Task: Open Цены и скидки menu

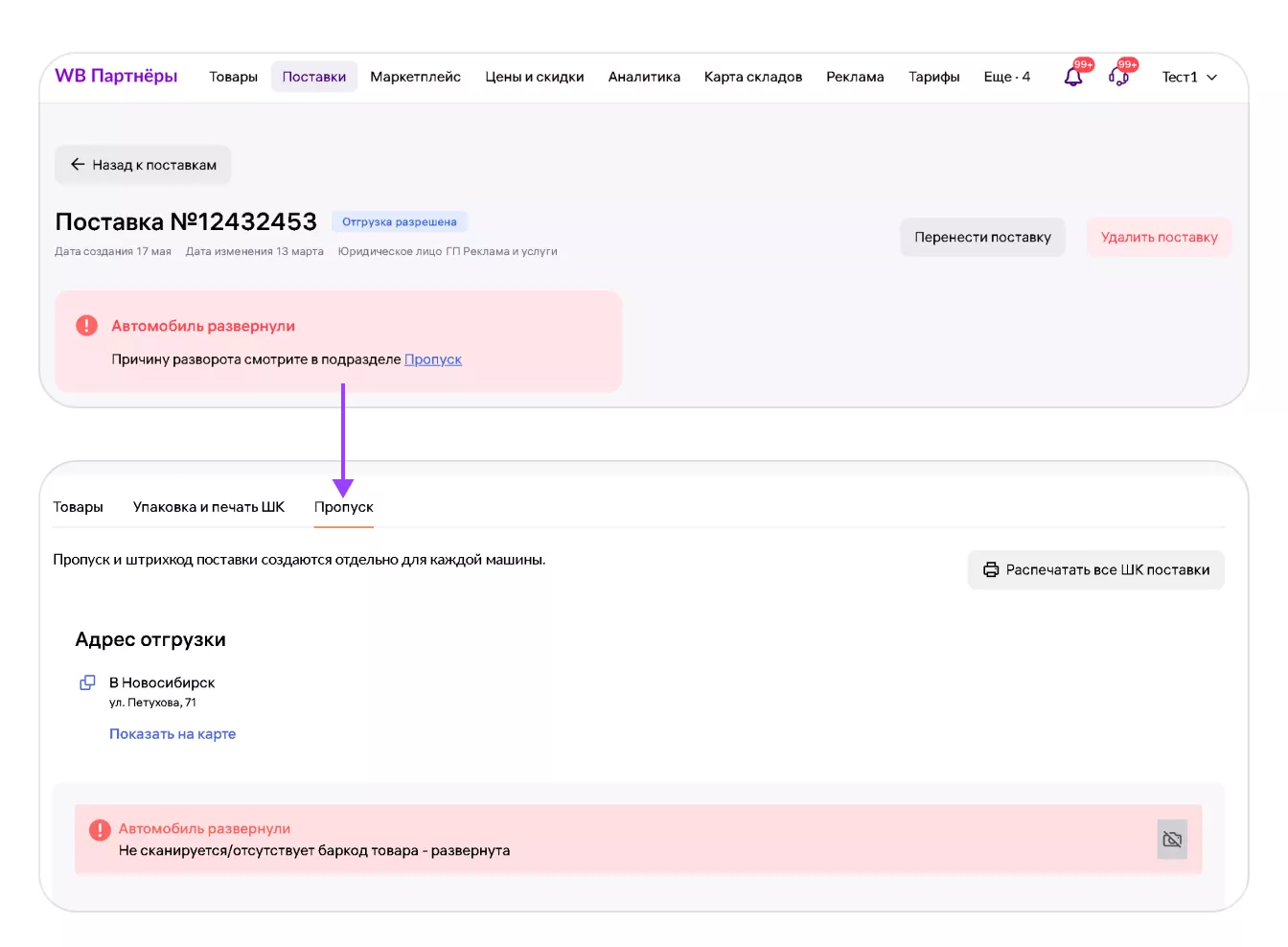Action: point(534,77)
